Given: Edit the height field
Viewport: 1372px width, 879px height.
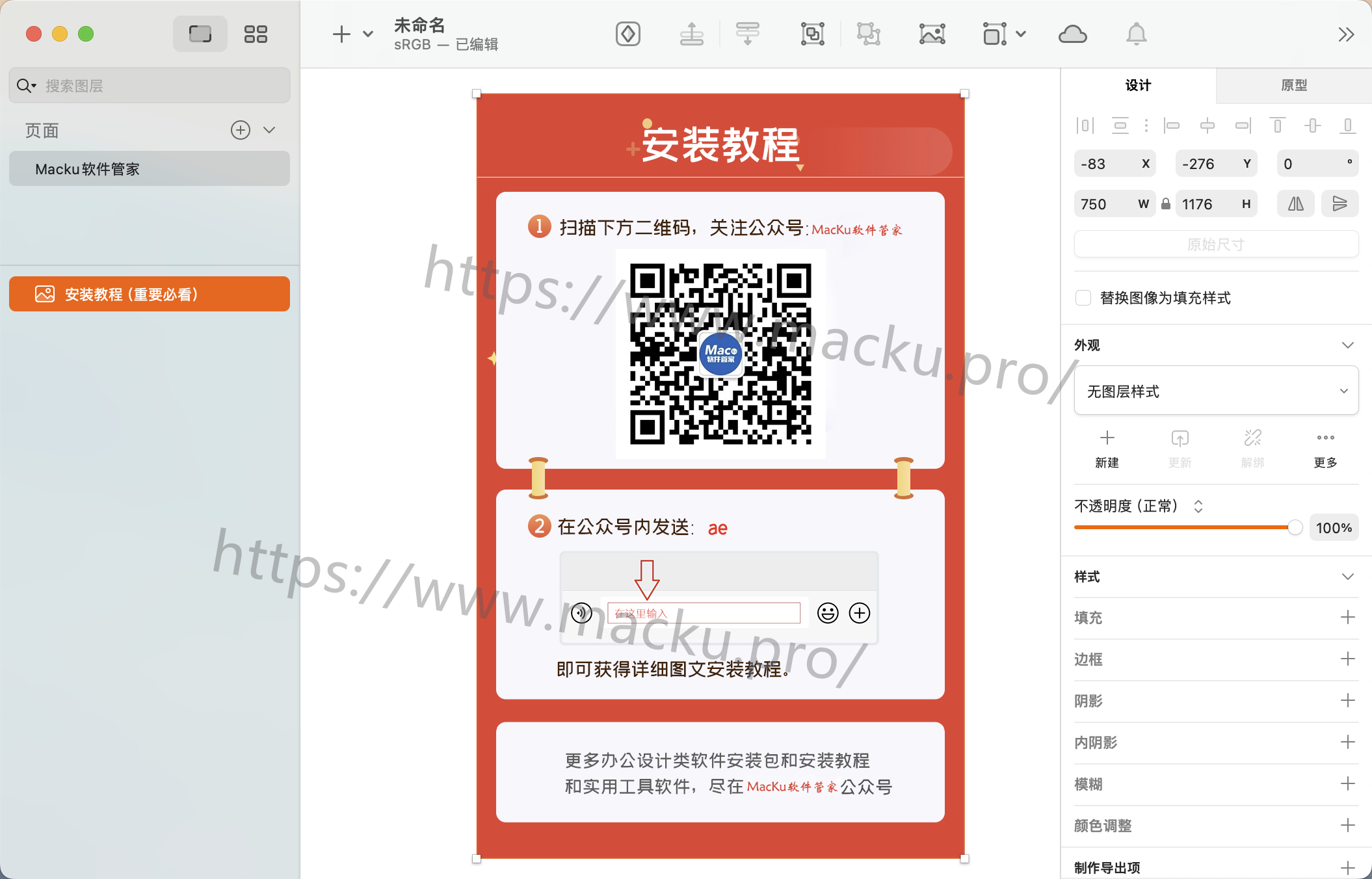Looking at the screenshot, I should tap(1216, 204).
